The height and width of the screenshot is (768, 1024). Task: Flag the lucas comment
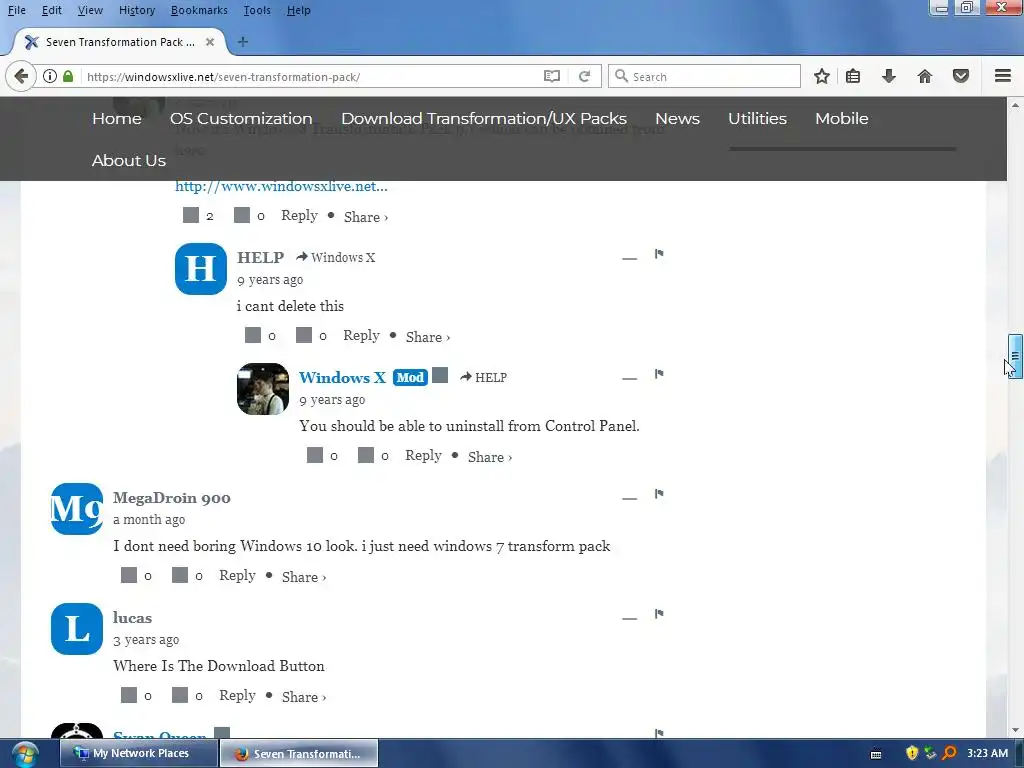659,614
